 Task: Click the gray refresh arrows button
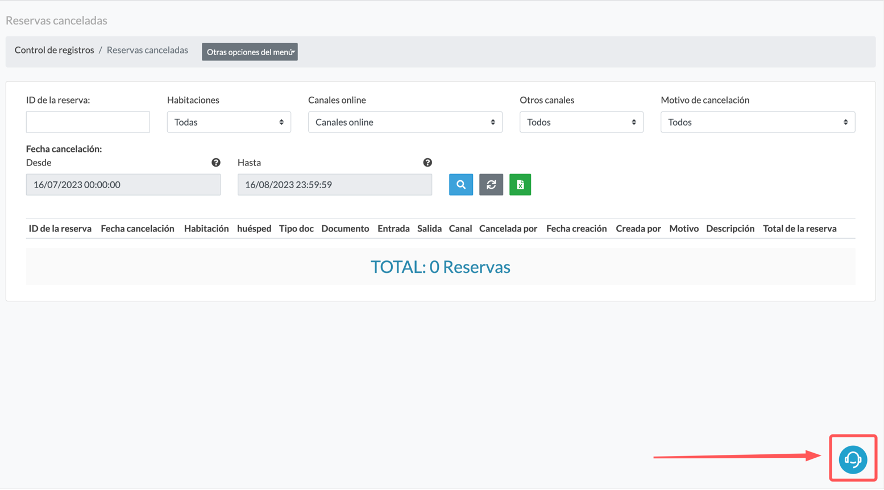point(490,185)
